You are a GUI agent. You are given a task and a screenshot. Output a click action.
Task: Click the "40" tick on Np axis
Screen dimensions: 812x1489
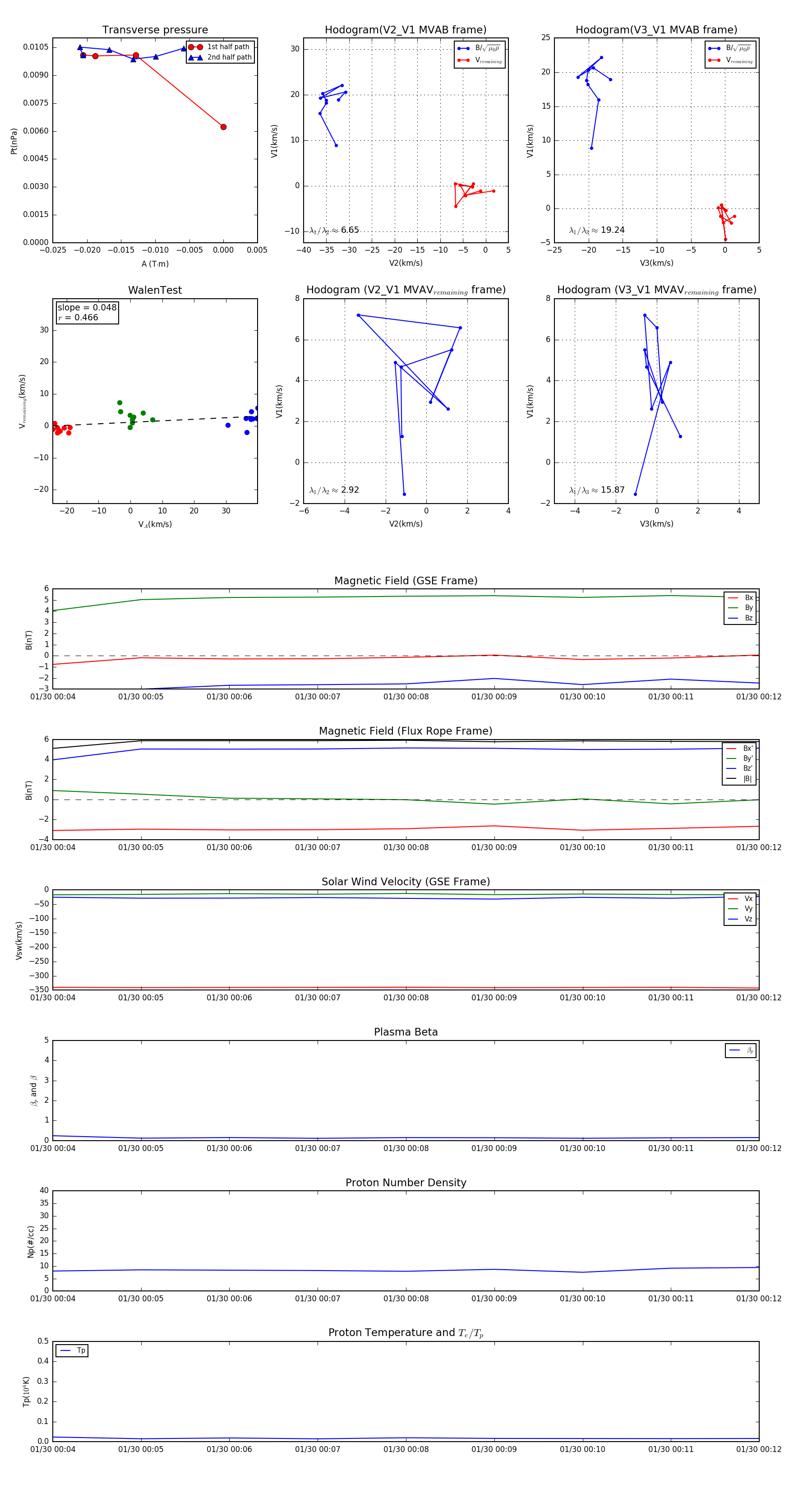(44, 1190)
